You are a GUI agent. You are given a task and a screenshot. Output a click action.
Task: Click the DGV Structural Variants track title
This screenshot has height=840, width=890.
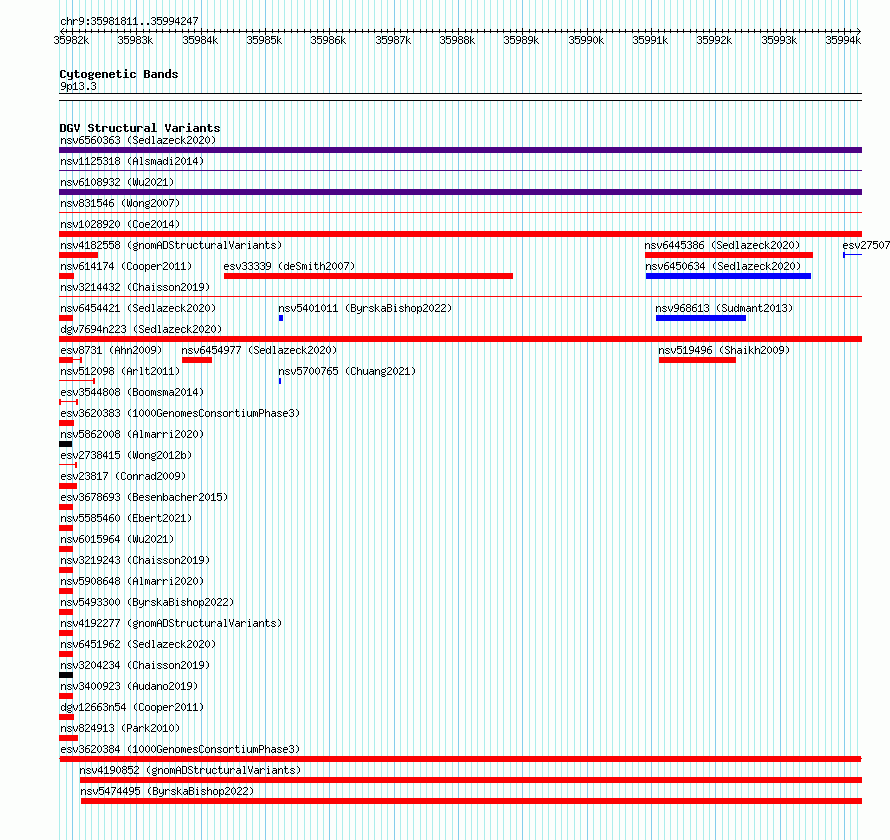(x=140, y=128)
